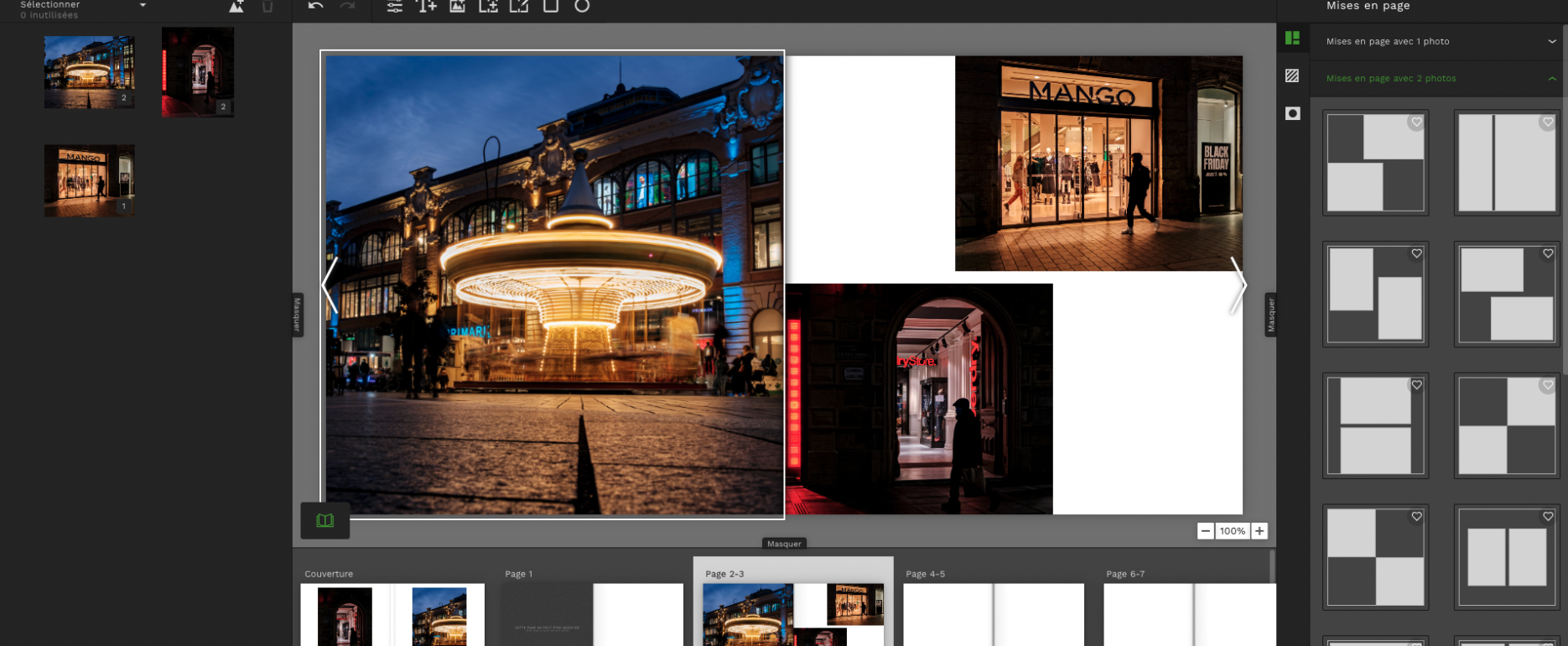This screenshot has width=1568, height=646.
Task: Go to the previous spread arrow
Action: click(x=330, y=285)
